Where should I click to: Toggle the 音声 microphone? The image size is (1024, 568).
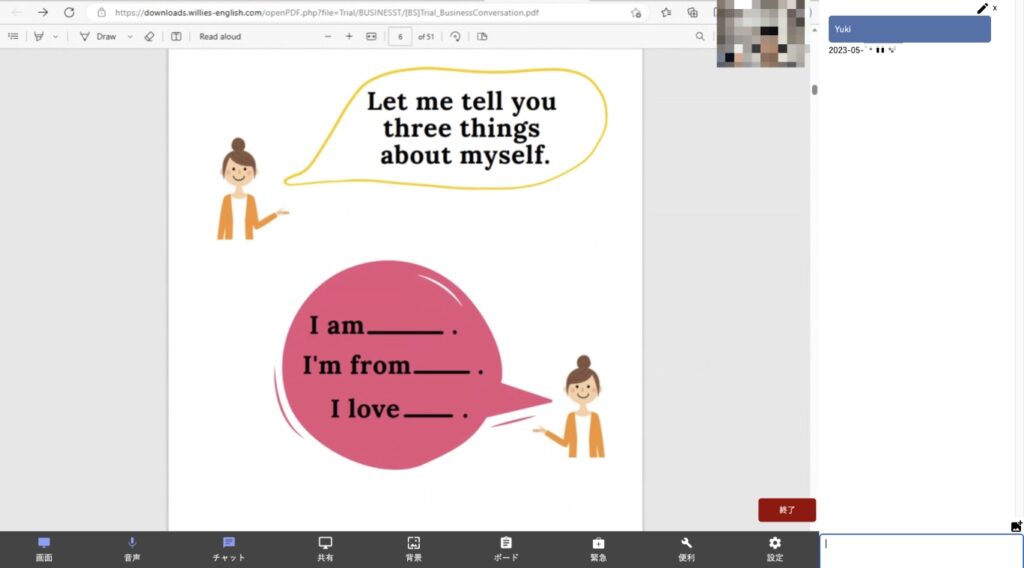click(132, 548)
